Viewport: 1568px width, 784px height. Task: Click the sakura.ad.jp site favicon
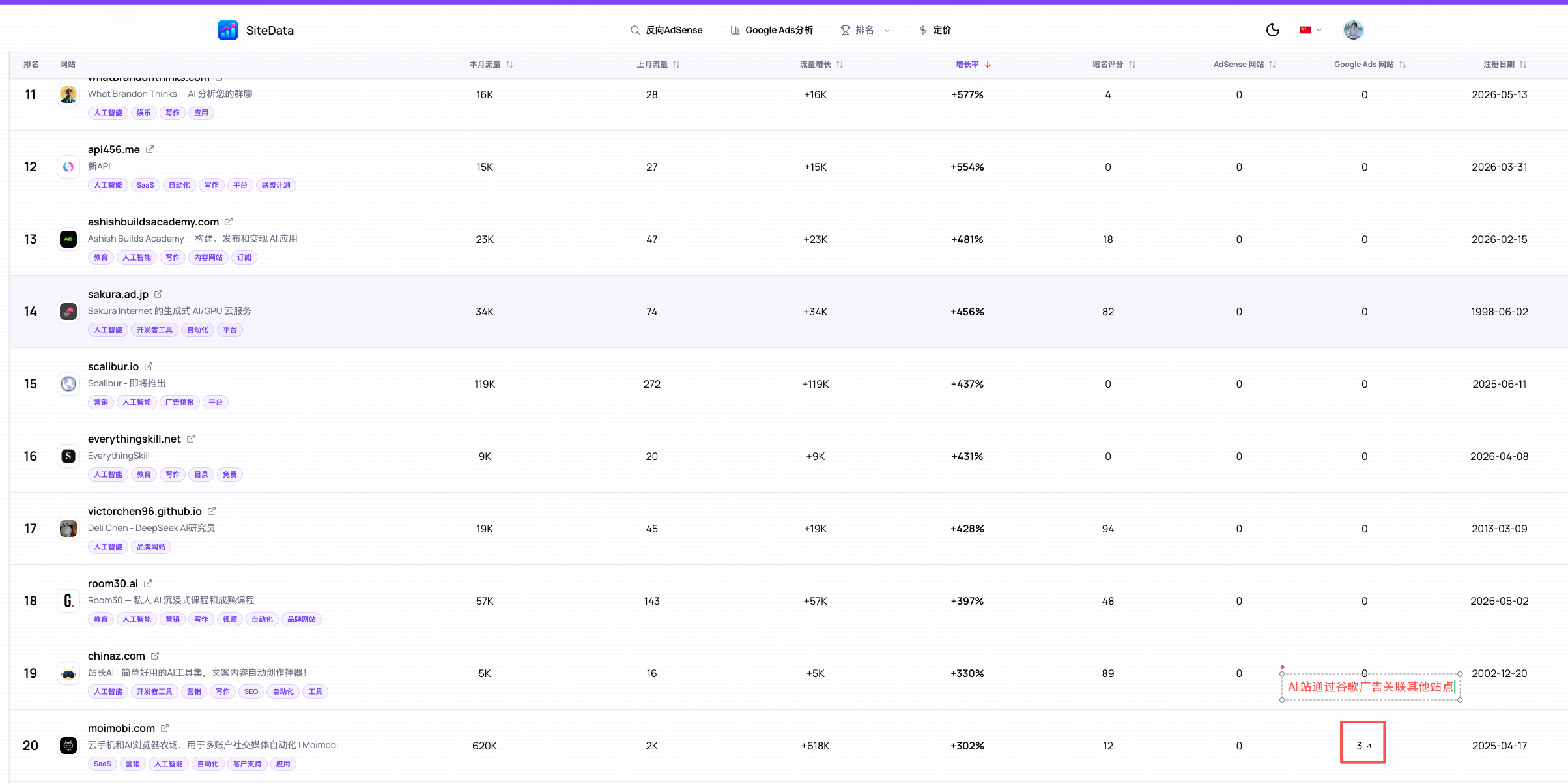pos(68,312)
